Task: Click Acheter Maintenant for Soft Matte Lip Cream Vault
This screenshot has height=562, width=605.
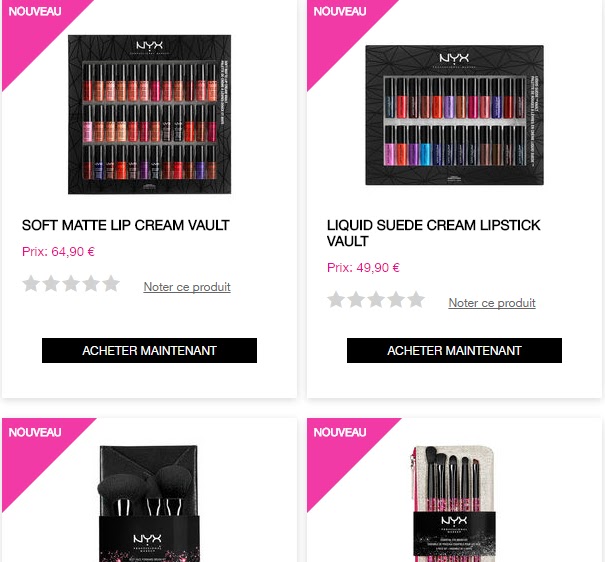Action: (x=149, y=350)
